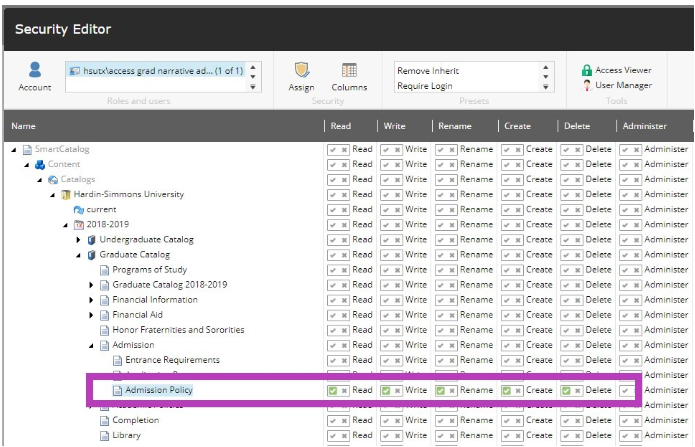695x447 pixels.
Task: Open User Manager via its person icon
Action: (587, 85)
